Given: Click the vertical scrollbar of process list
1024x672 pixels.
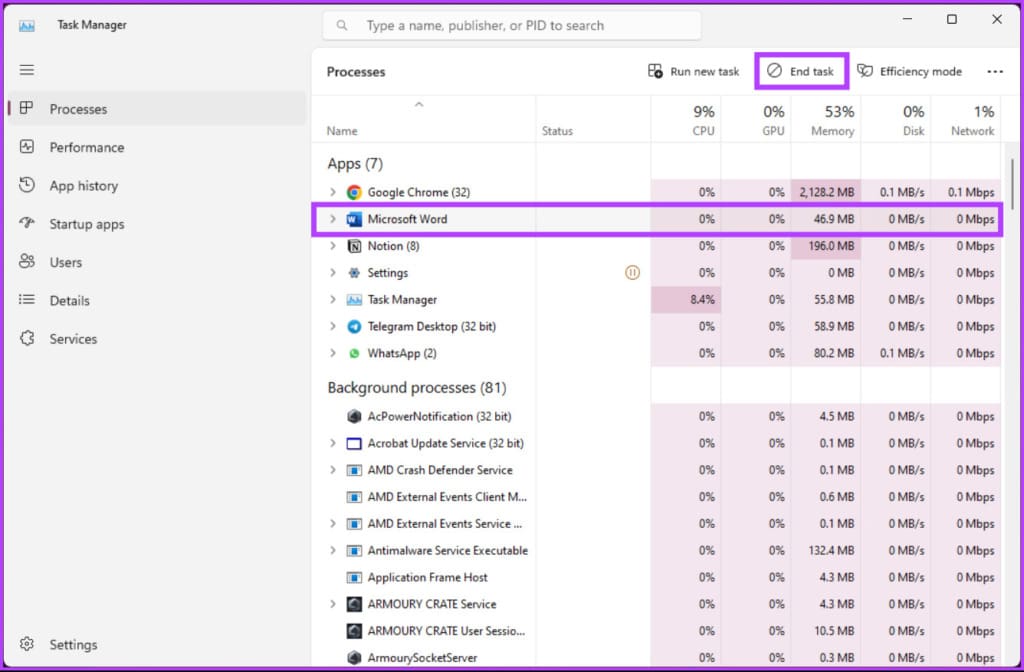Looking at the screenshot, I should click(1012, 184).
